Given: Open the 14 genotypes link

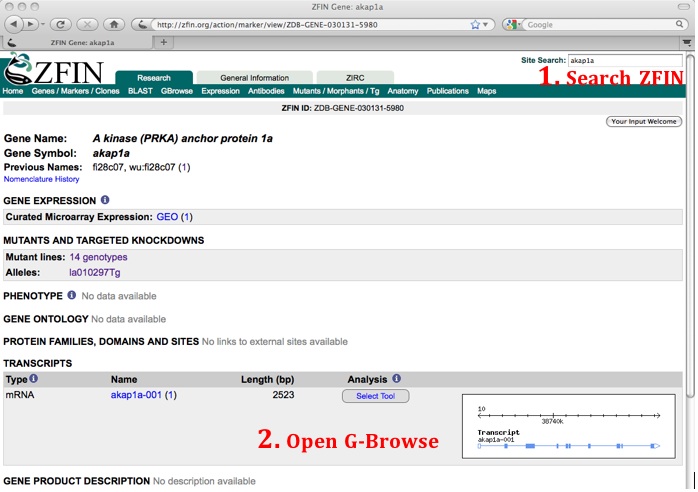Looking at the screenshot, I should (x=98, y=257).
